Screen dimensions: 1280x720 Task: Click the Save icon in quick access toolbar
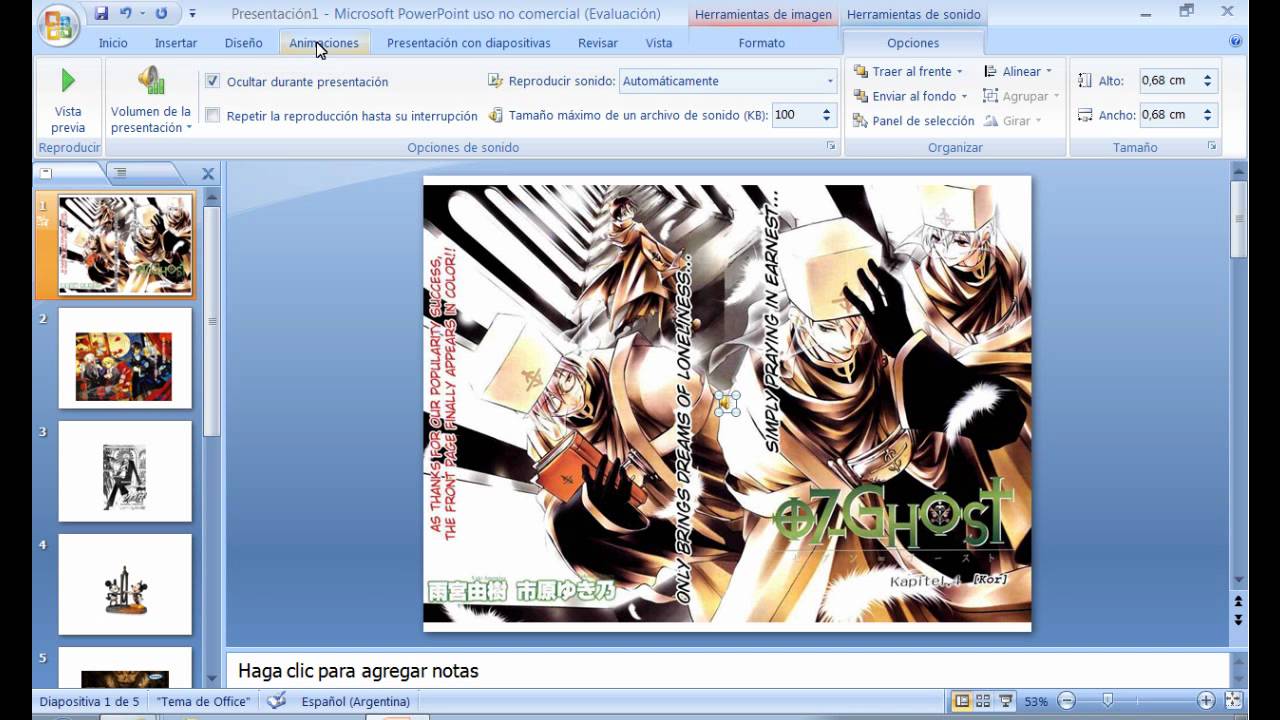click(x=101, y=14)
